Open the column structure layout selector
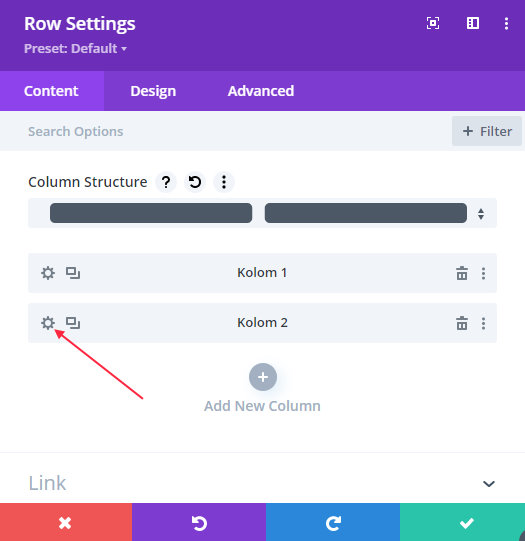The width and height of the screenshot is (525, 541). [x=262, y=213]
